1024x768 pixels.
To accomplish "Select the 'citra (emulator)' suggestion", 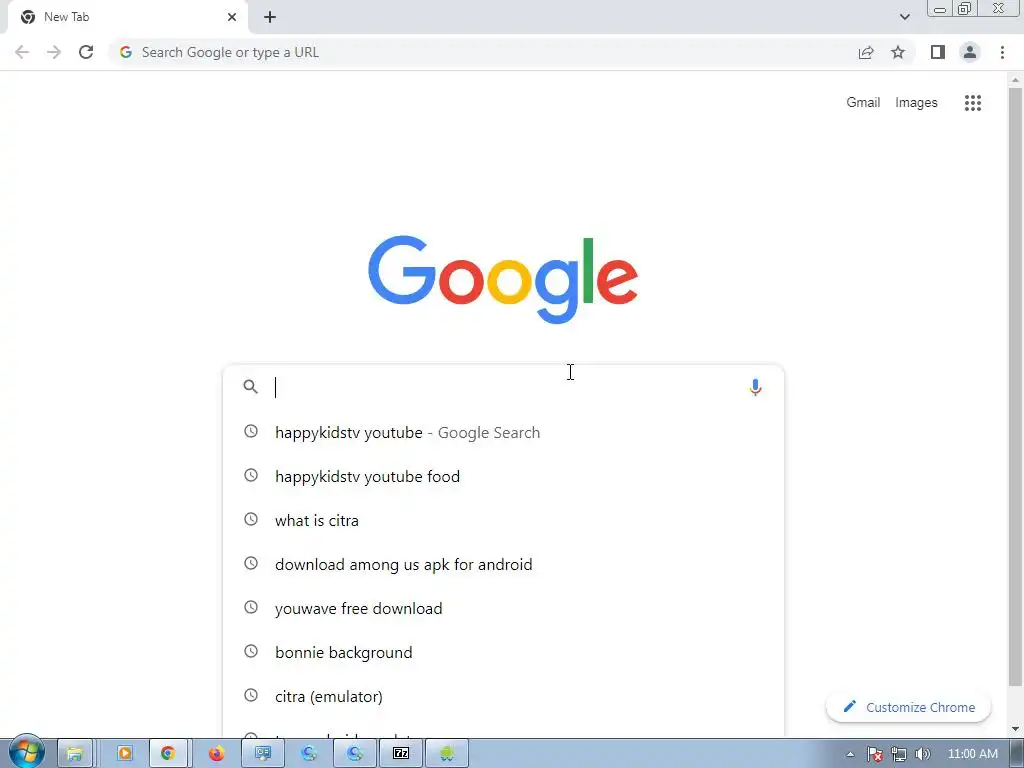I will click(503, 696).
